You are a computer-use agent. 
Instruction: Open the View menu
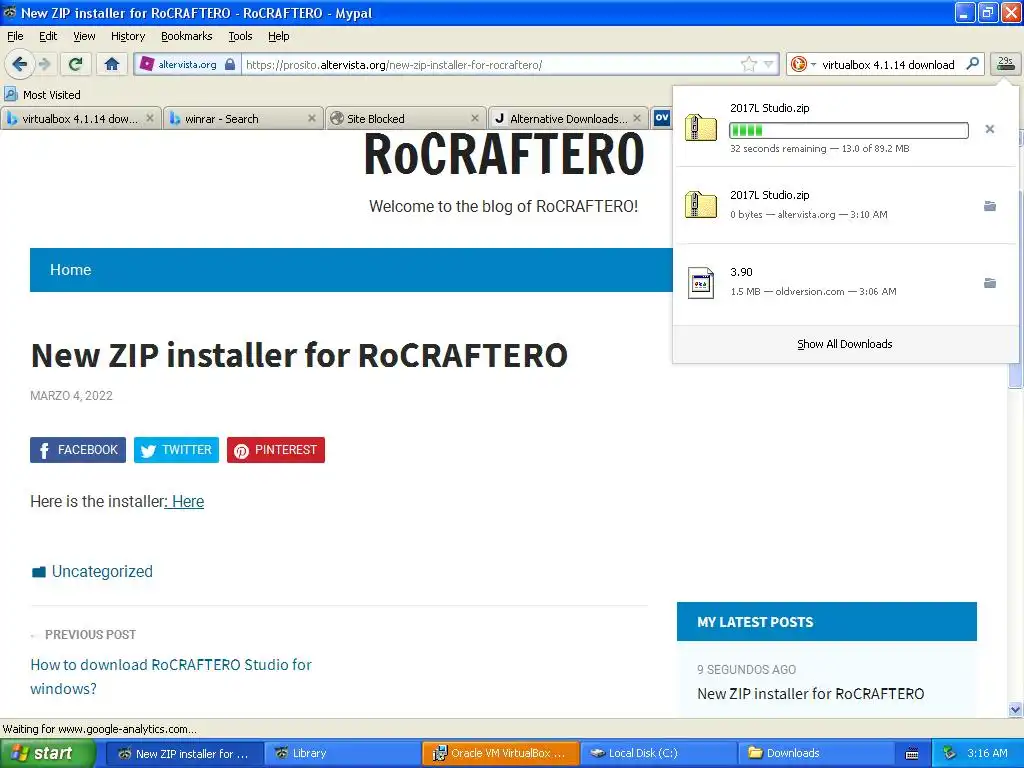(84, 36)
